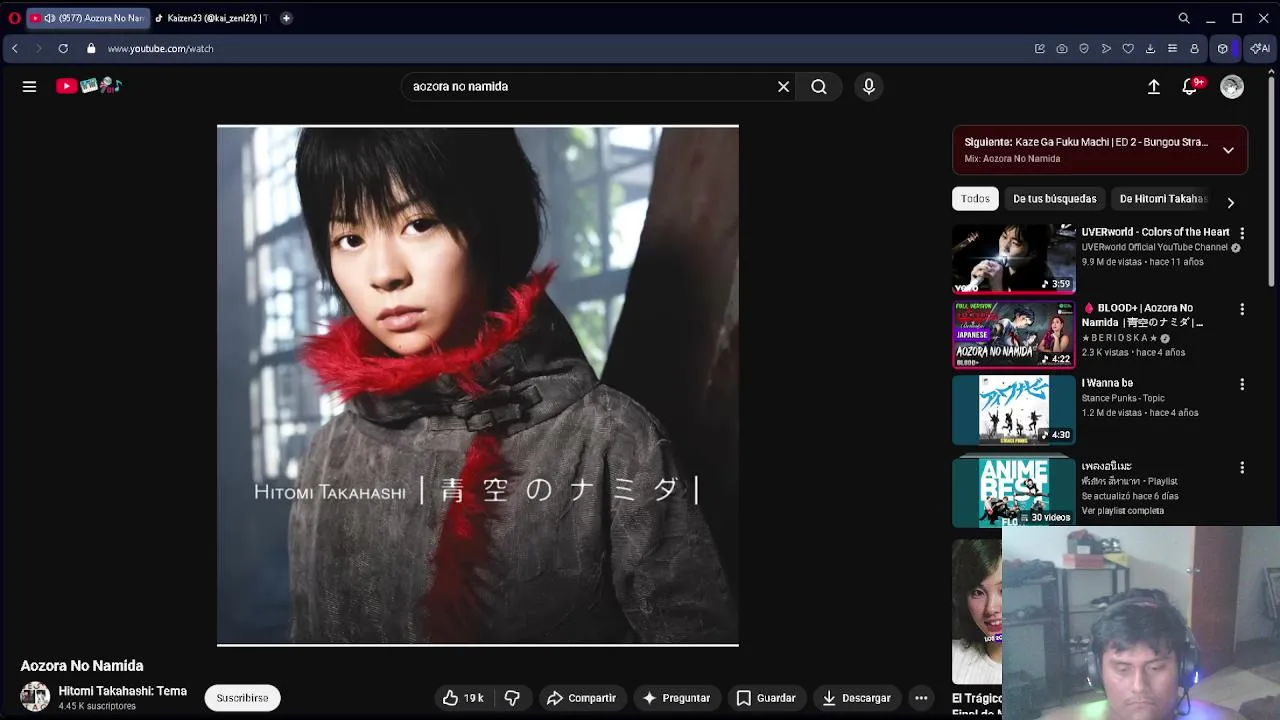Open Hitomi Takahashi: Tema channel name
Screen dimensions: 1280x720
[x=122, y=691]
